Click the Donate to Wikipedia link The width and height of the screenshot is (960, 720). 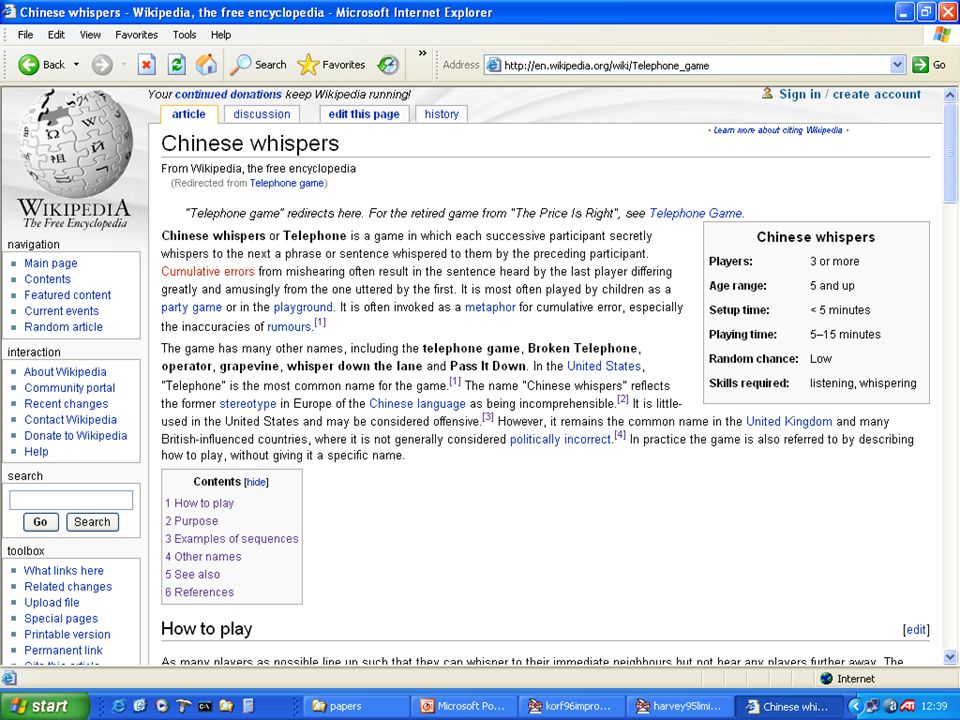(76, 436)
